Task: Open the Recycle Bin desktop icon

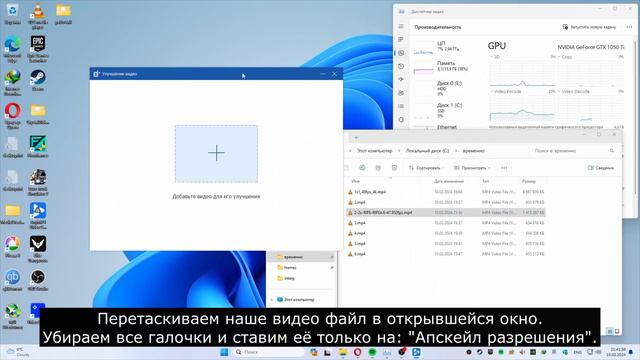Action: [12, 13]
